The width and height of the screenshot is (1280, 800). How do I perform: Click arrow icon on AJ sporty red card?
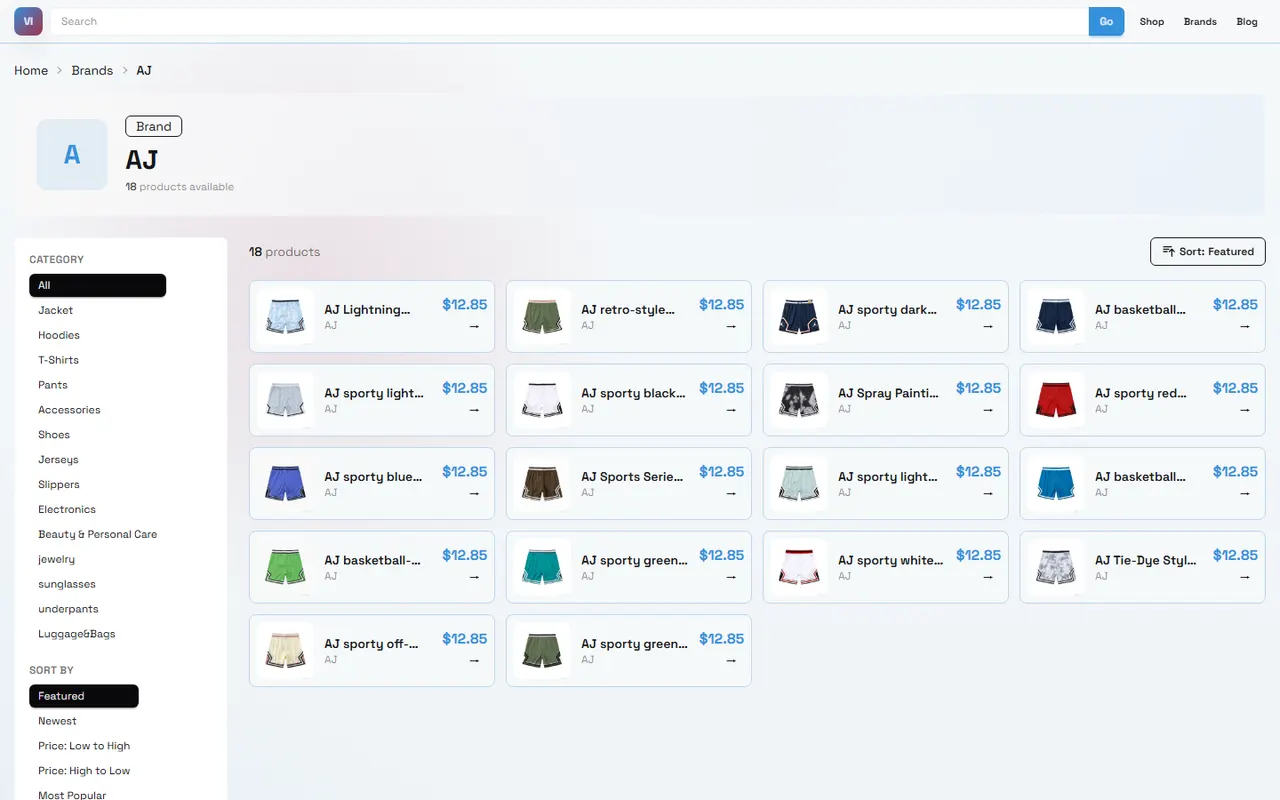(x=1245, y=410)
